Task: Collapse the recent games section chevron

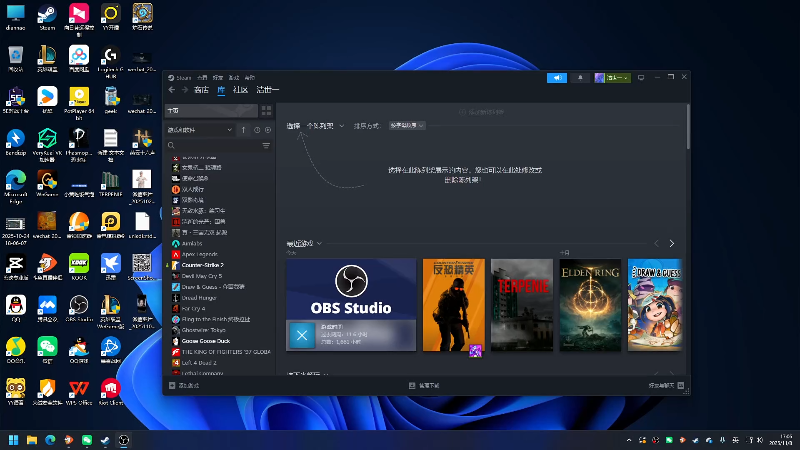Action: (x=319, y=243)
